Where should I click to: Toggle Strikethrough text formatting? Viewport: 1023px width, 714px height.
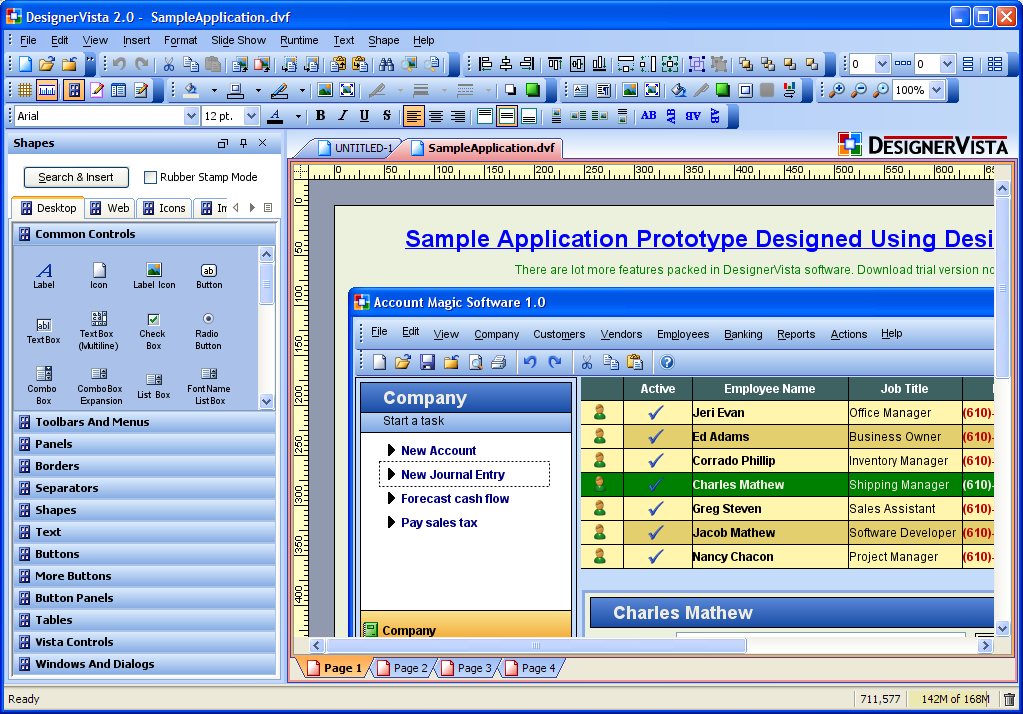tap(387, 116)
